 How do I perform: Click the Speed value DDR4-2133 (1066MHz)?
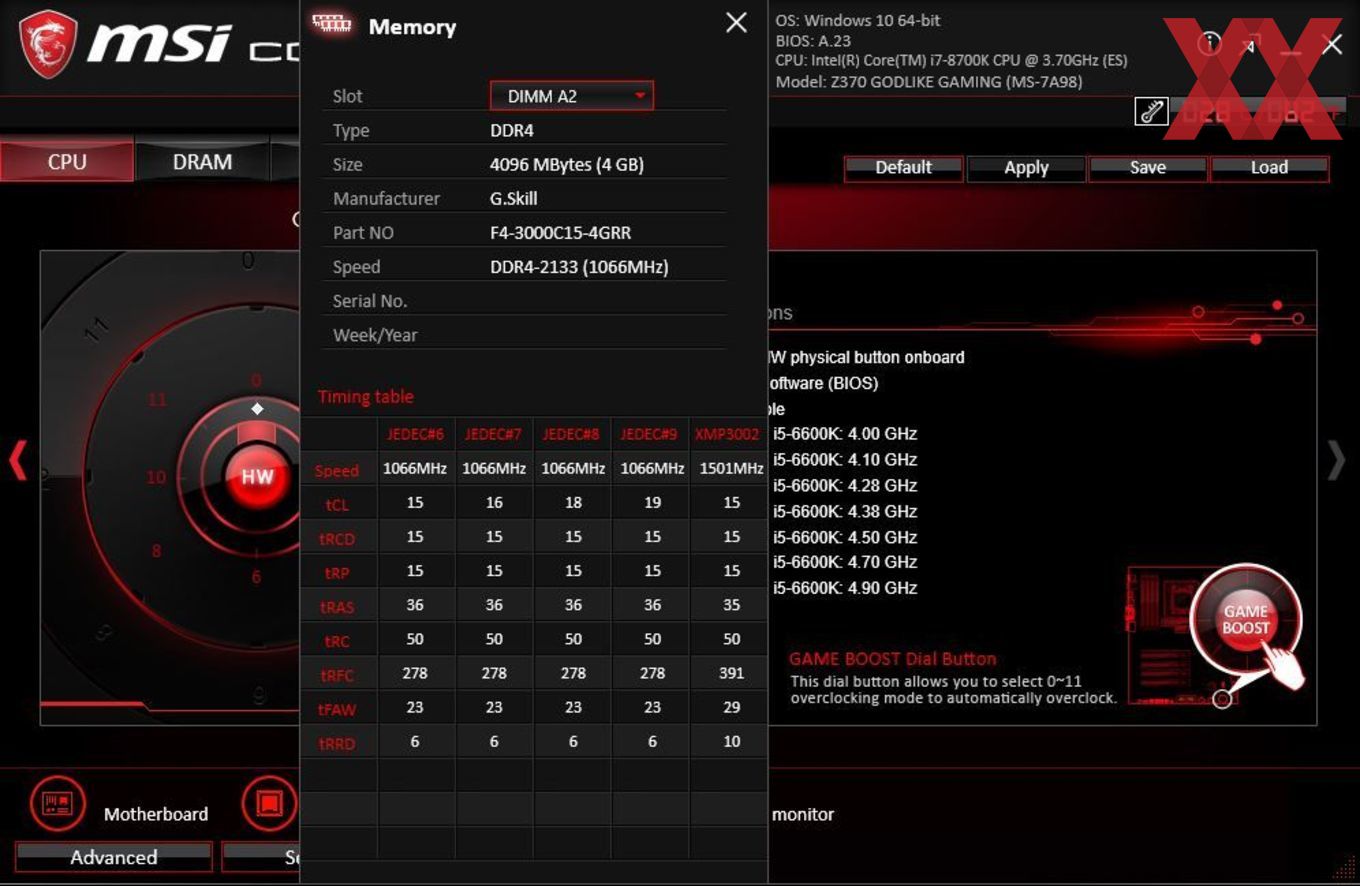click(x=579, y=267)
